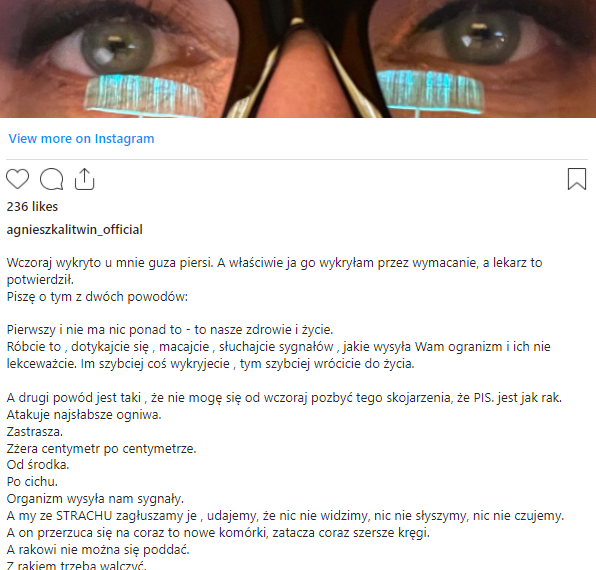Click the line 'Zżera centymetr po centymetrze.'
Viewport: 596px width, 570px height.
101,449
